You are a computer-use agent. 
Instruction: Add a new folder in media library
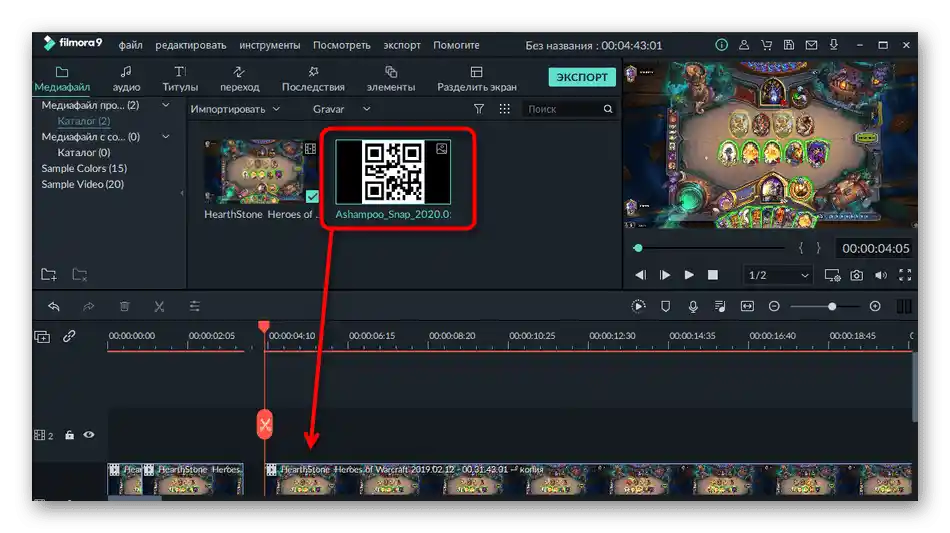48,274
